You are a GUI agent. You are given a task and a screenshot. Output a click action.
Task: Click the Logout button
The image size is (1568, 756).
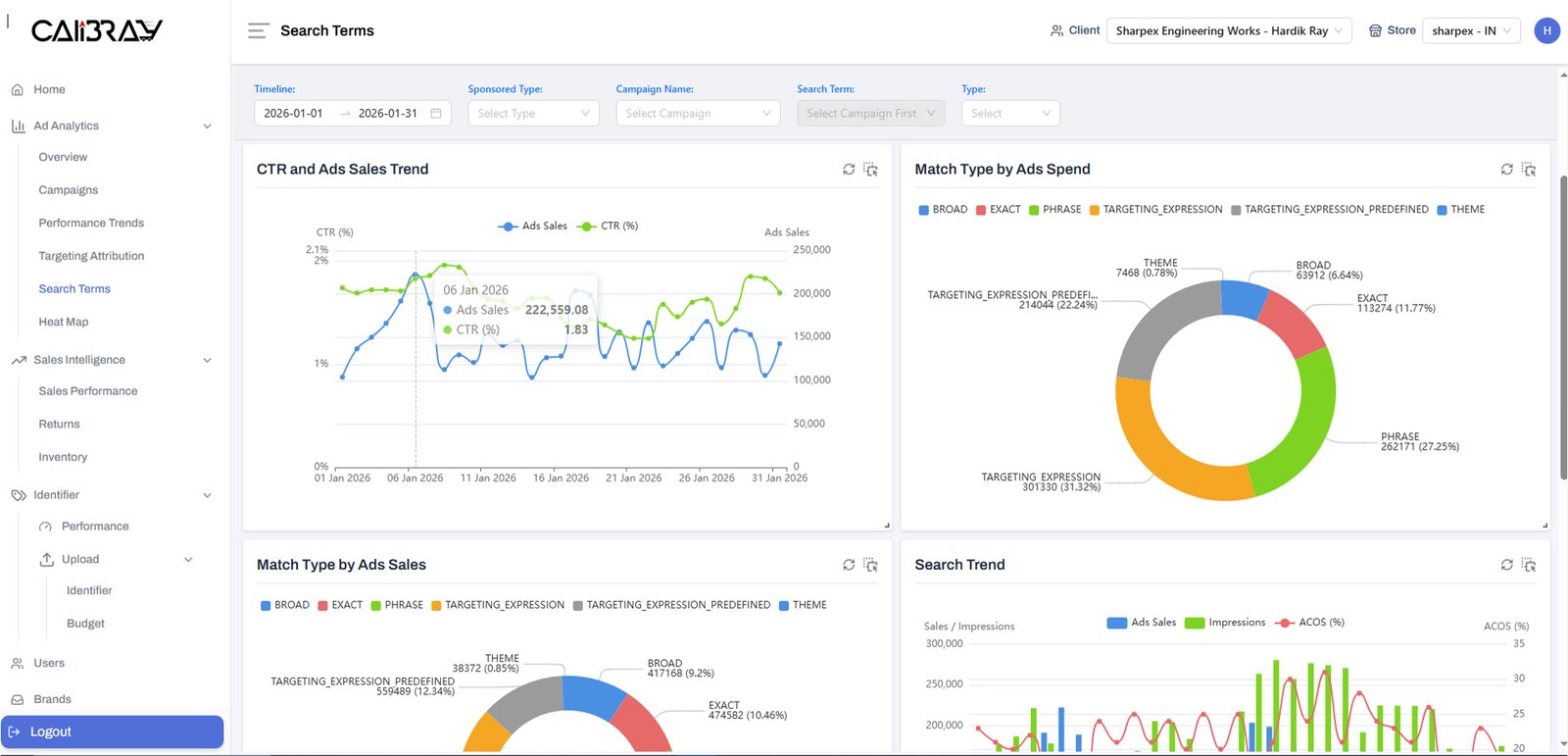click(x=112, y=732)
